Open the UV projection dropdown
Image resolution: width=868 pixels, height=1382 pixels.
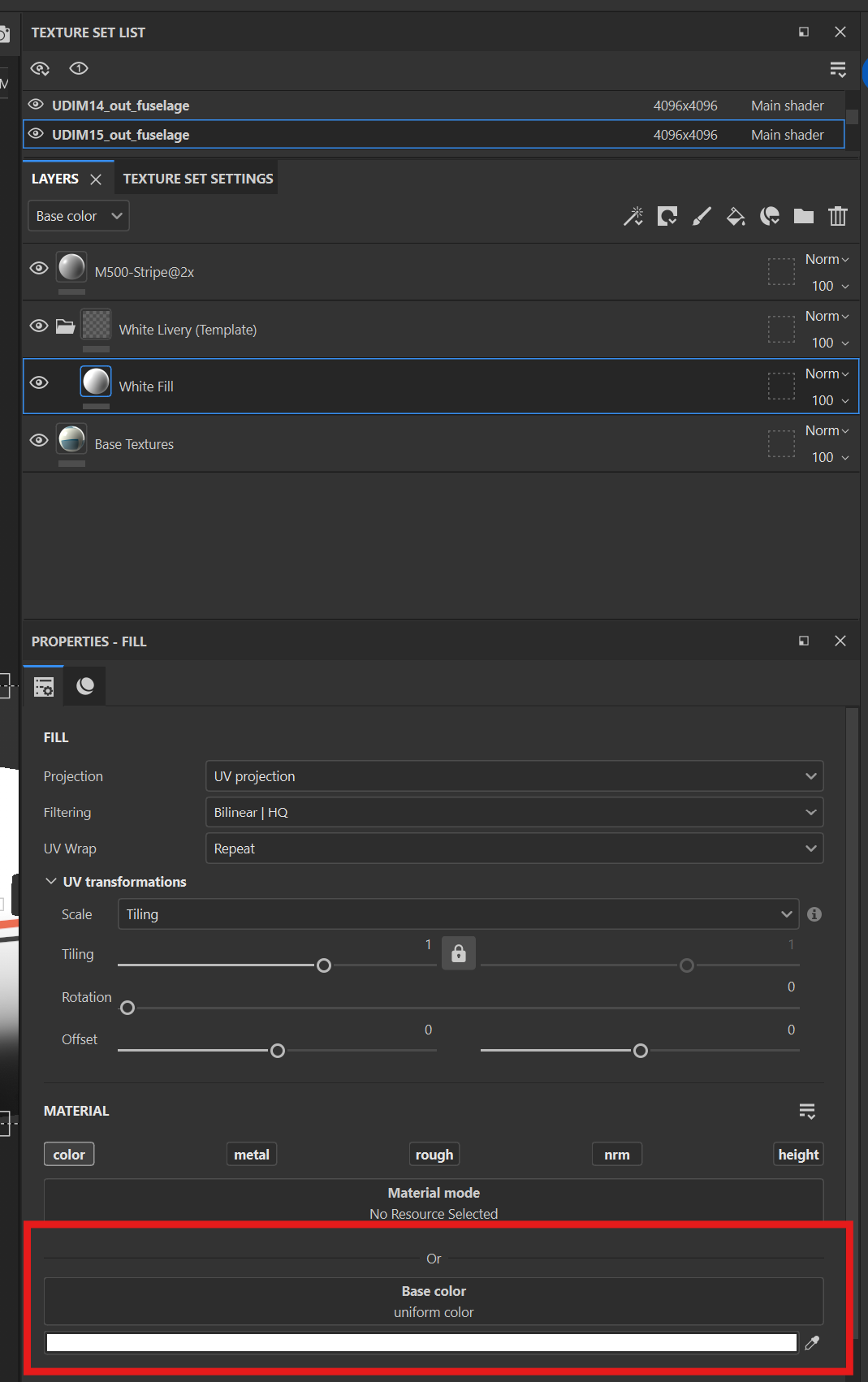(x=514, y=776)
